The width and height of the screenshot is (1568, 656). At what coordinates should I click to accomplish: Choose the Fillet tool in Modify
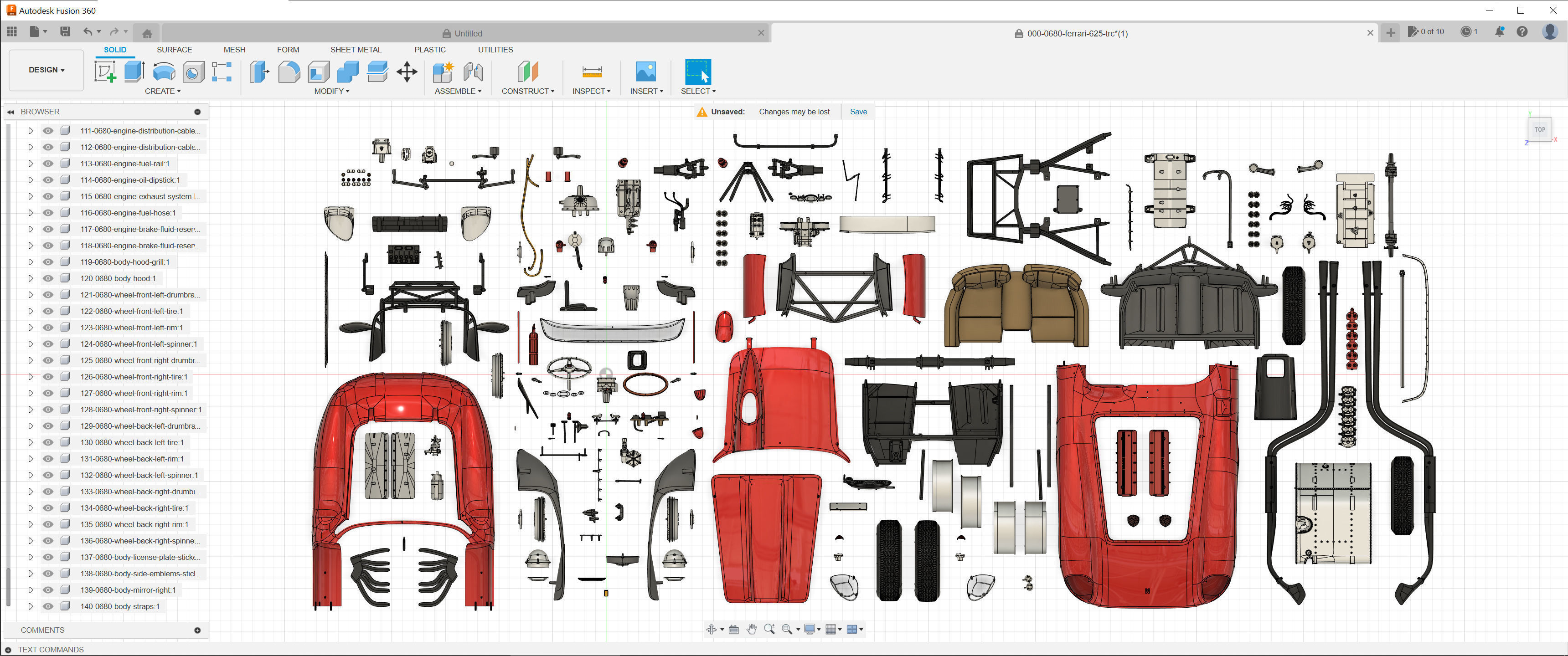pos(289,72)
